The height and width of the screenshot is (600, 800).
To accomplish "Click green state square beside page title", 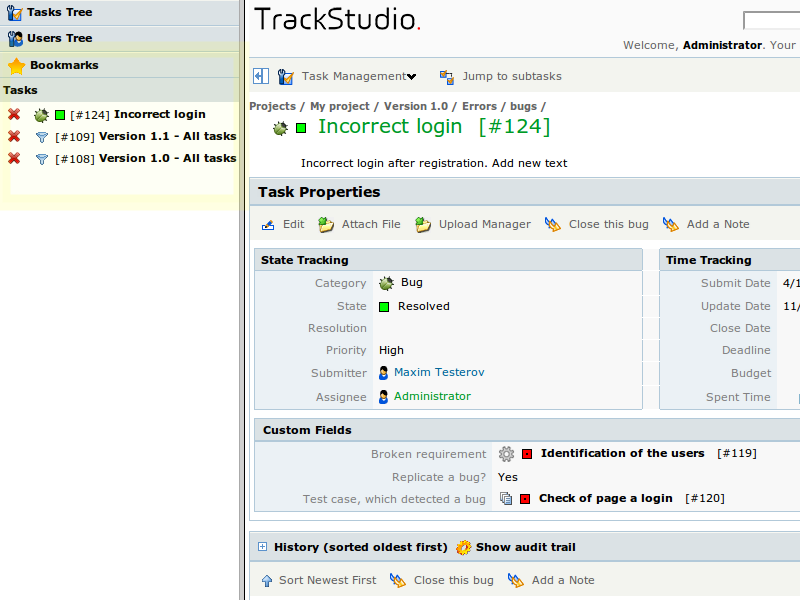I will pos(301,128).
